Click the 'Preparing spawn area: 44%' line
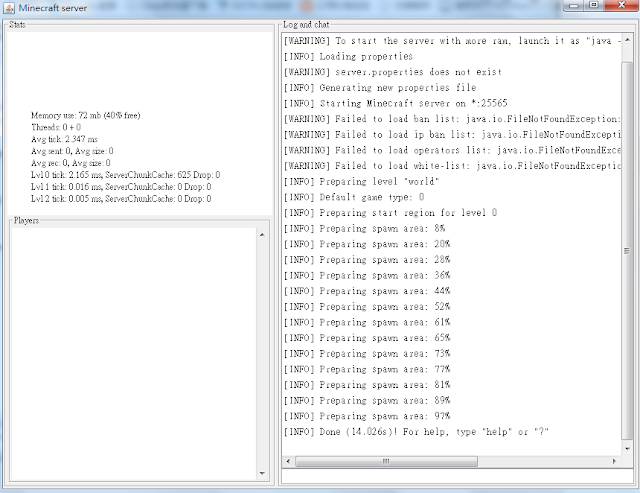The width and height of the screenshot is (640, 493). coord(367,291)
